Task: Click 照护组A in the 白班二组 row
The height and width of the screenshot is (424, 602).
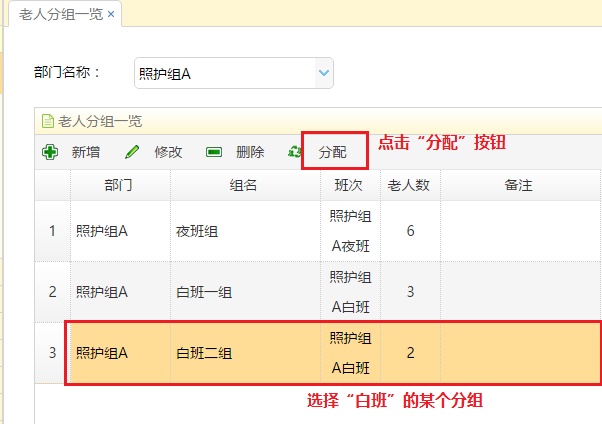Action: click(102, 353)
